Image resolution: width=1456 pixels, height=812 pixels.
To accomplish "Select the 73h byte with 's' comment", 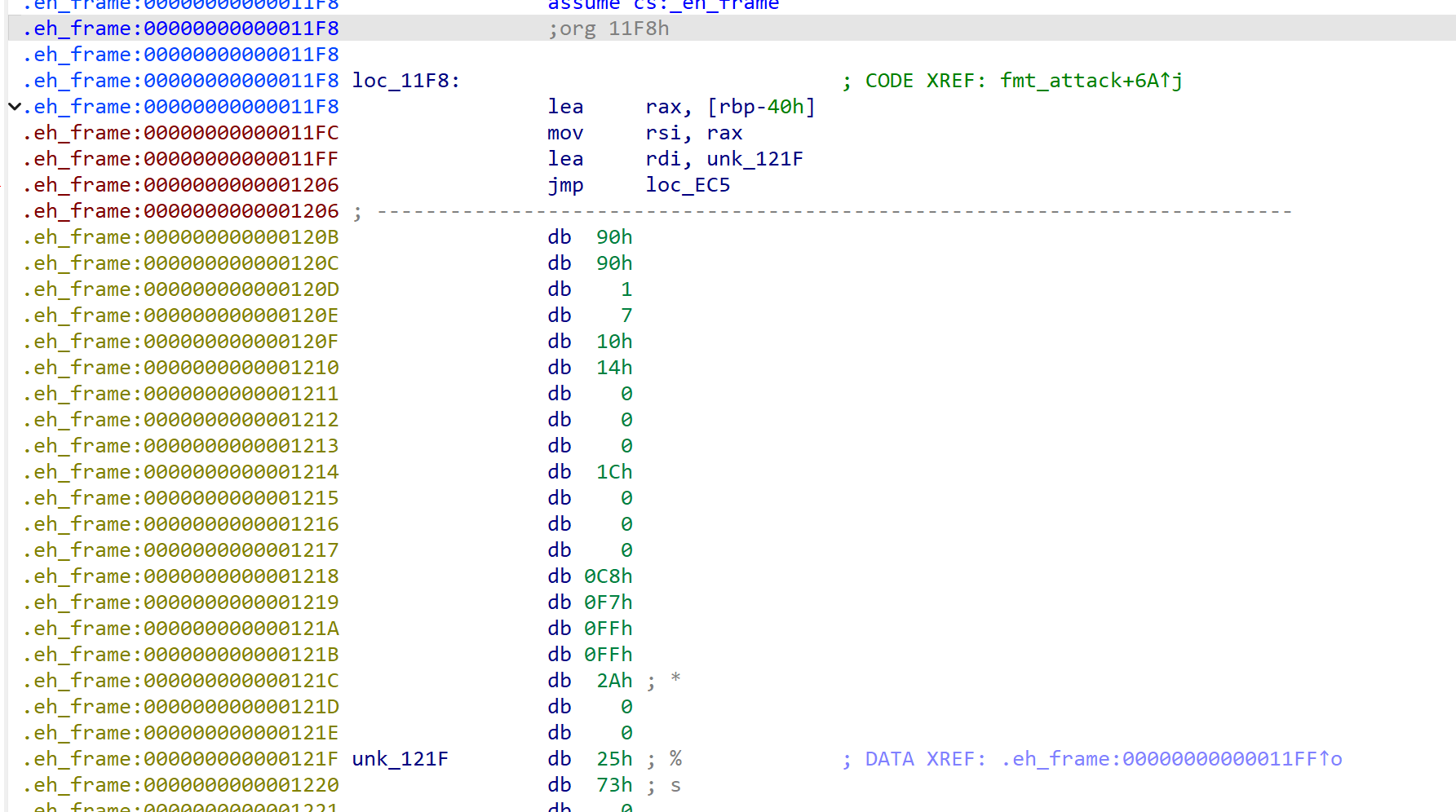I will (x=613, y=784).
